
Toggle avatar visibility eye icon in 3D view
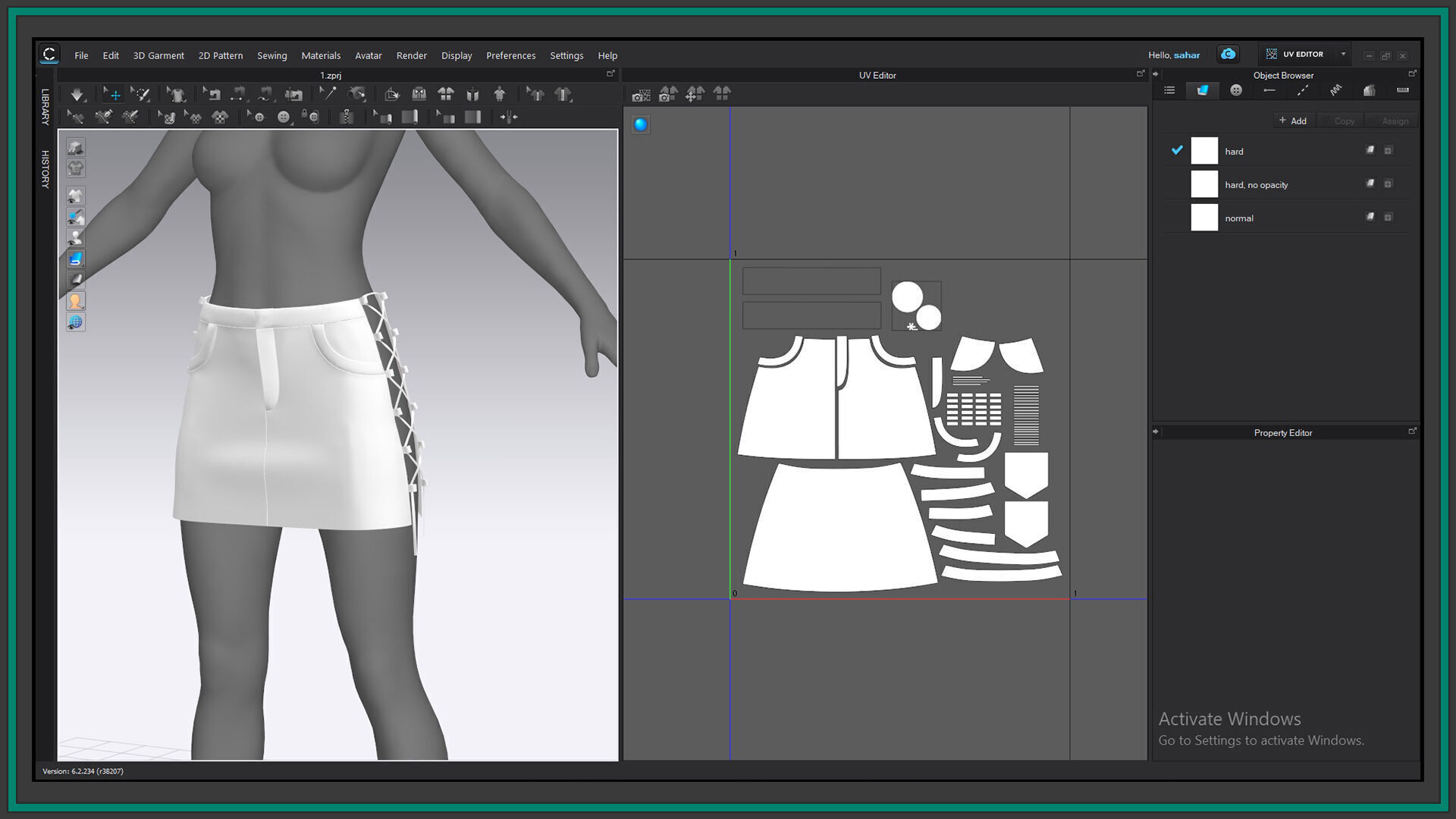pyautogui.click(x=75, y=238)
